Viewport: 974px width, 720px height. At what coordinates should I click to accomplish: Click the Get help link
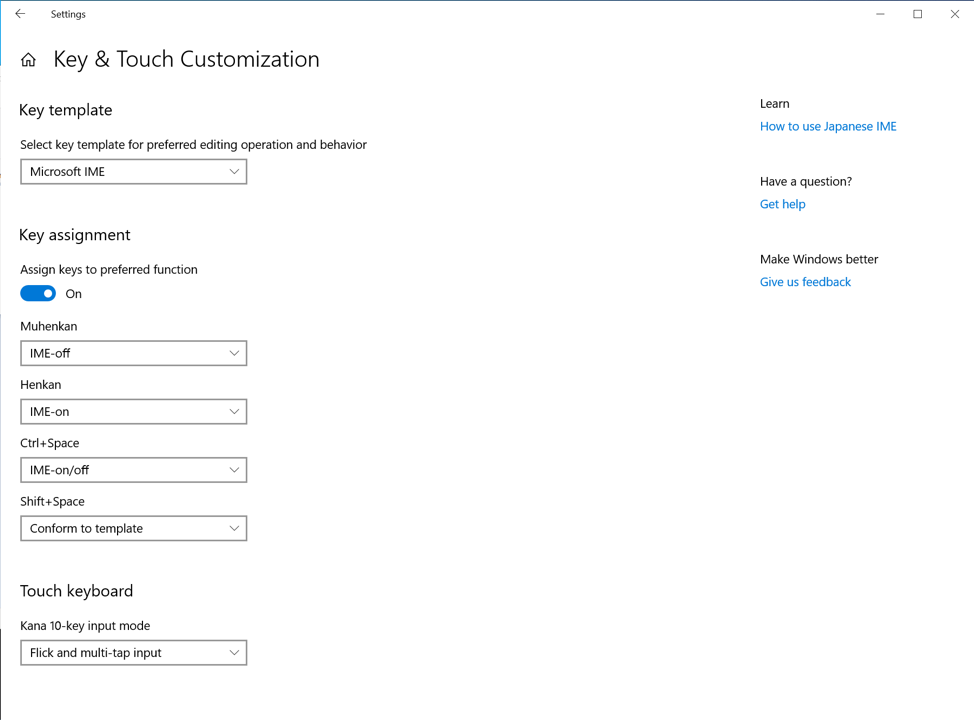[782, 204]
